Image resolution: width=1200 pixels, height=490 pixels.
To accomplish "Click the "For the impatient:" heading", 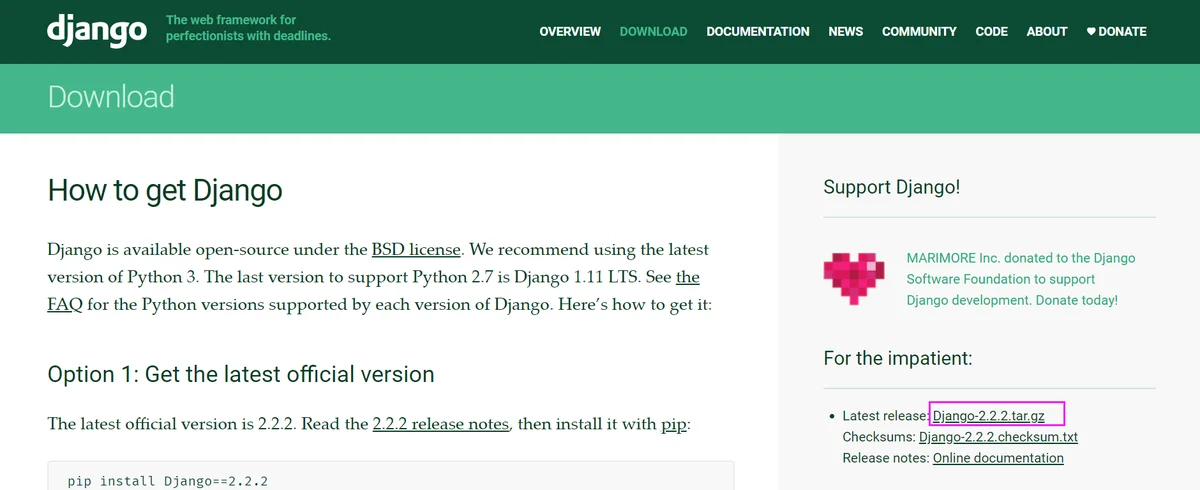I will point(898,358).
